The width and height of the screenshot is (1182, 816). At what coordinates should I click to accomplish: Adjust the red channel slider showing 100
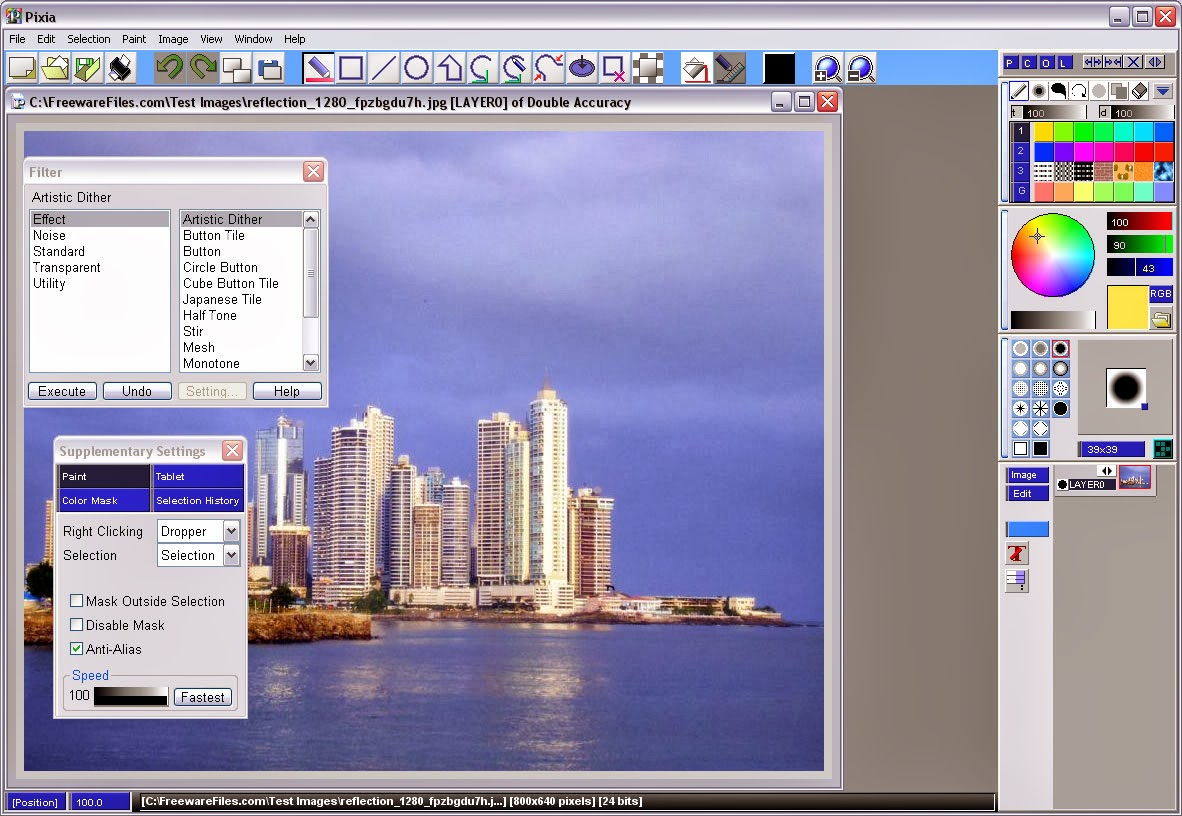[1139, 222]
